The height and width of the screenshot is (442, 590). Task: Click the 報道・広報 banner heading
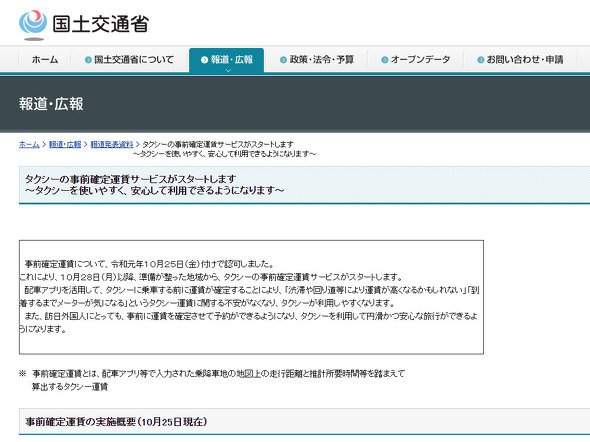click(x=51, y=104)
